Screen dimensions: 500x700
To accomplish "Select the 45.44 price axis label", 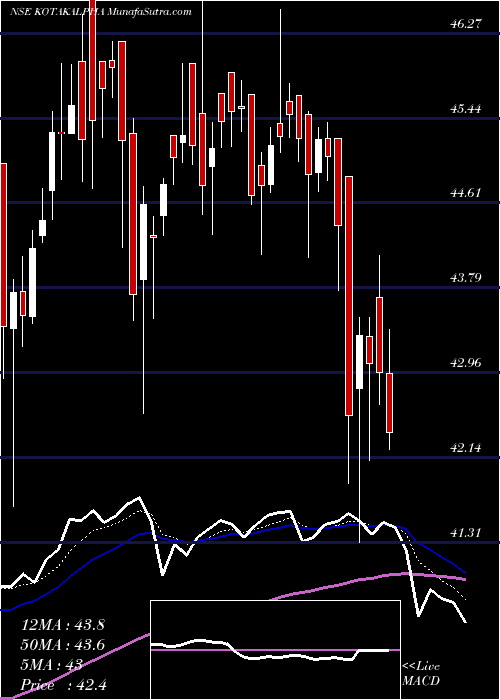I will [465, 108].
